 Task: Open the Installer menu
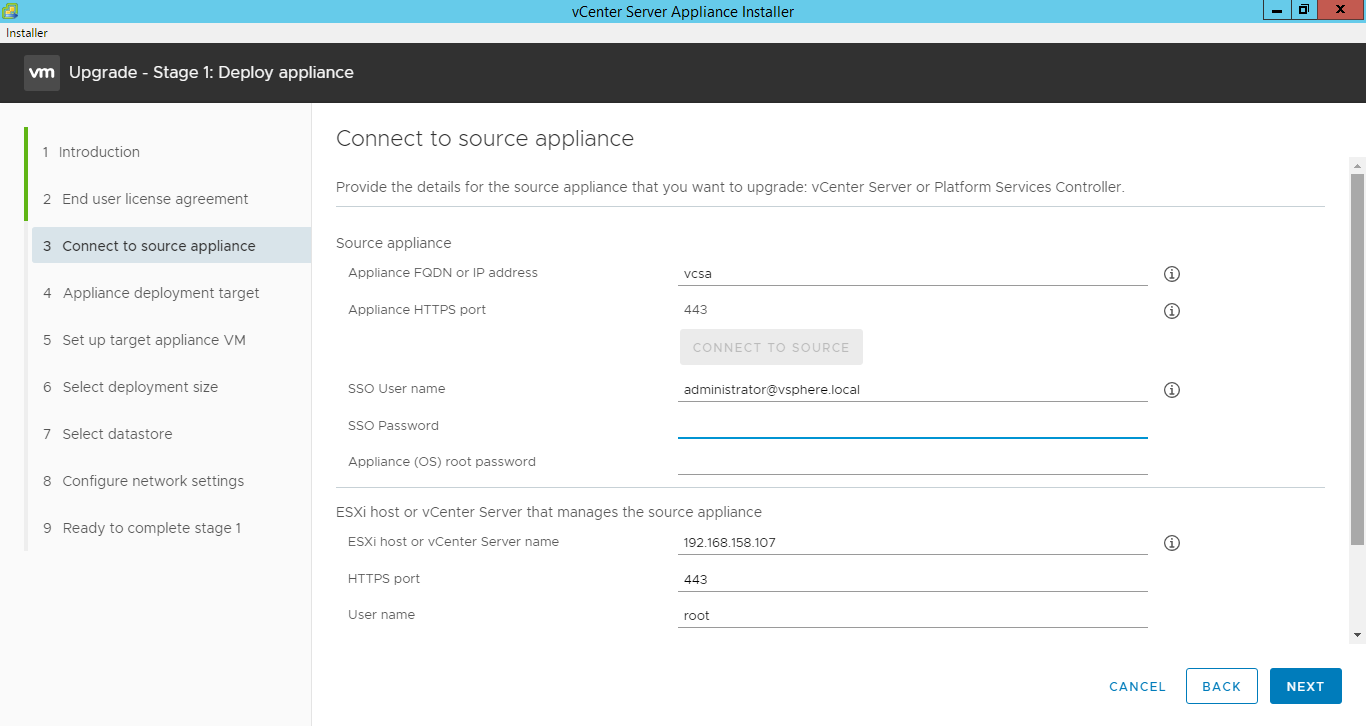[26, 32]
